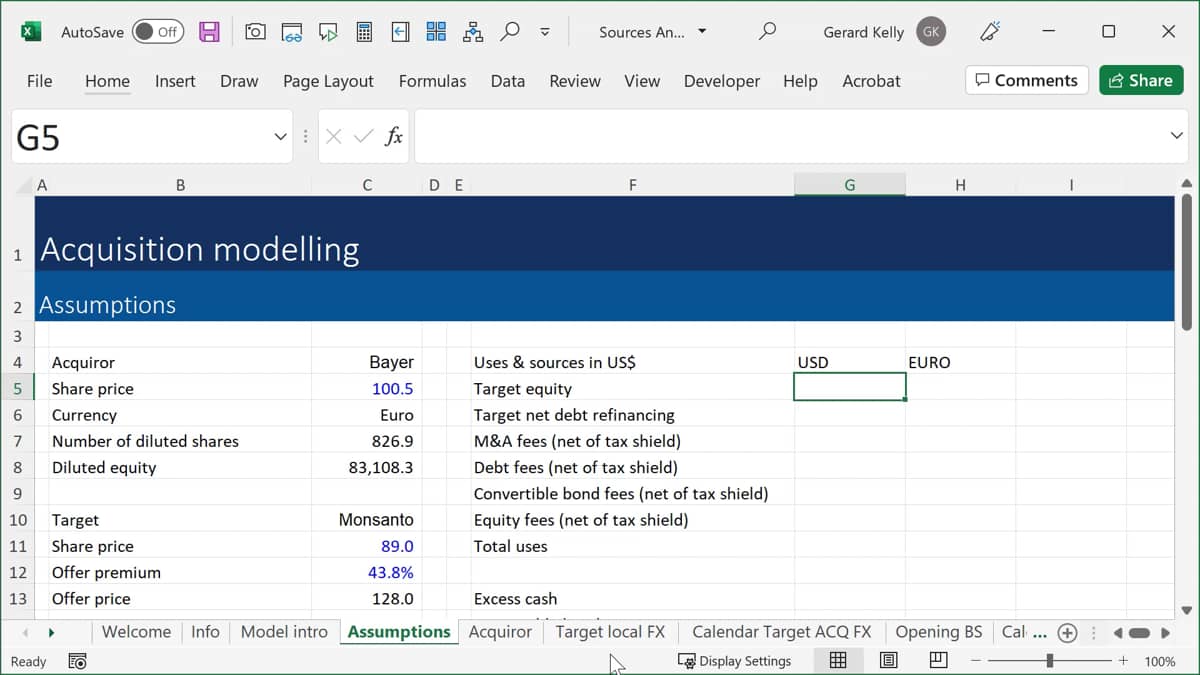1200x675 pixels.
Task: Open the Target local FX sheet tab
Action: pyautogui.click(x=610, y=632)
